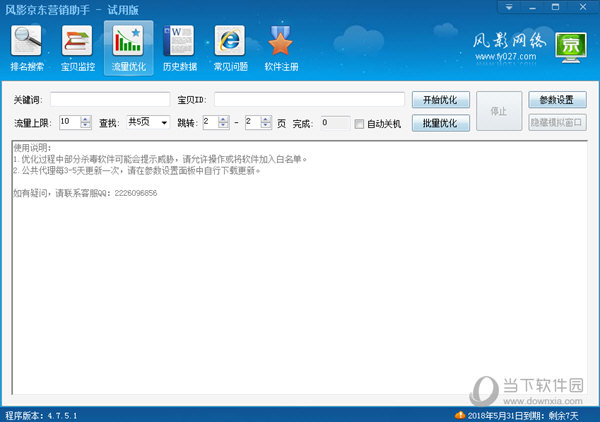Increase the first 跳转 page number
The image size is (600, 422).
223,119
